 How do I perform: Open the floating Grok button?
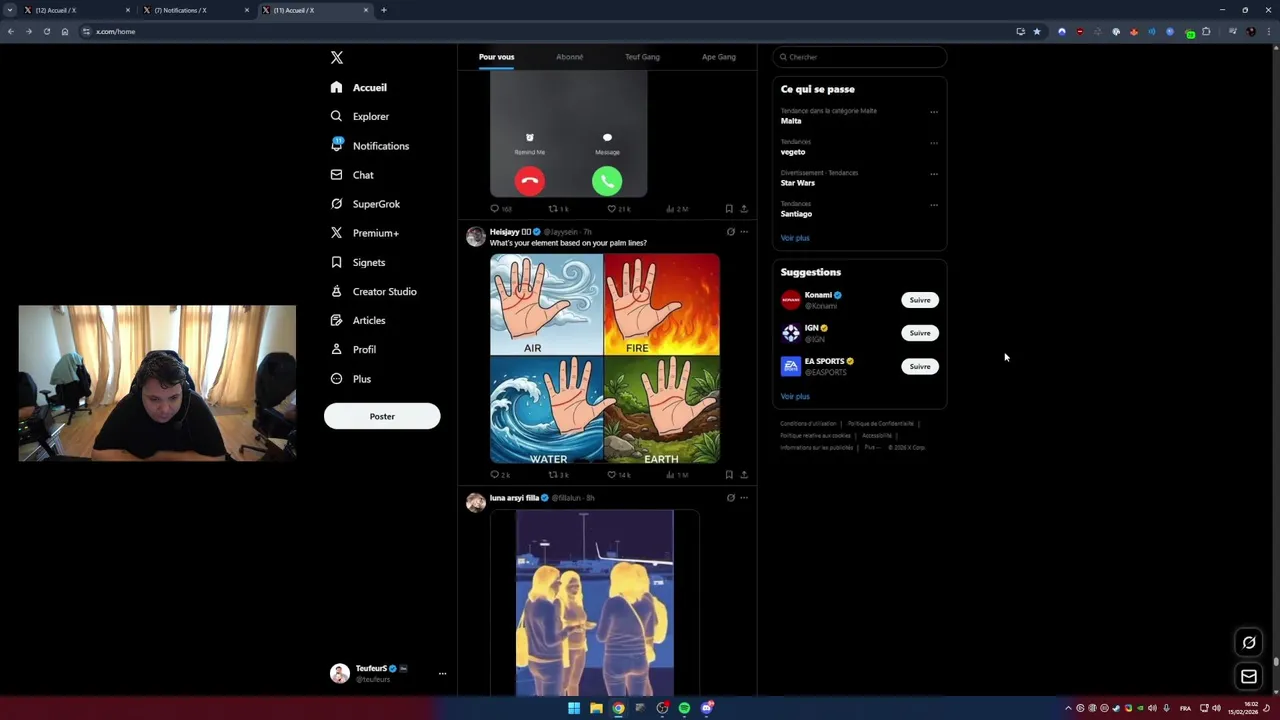coord(1249,643)
